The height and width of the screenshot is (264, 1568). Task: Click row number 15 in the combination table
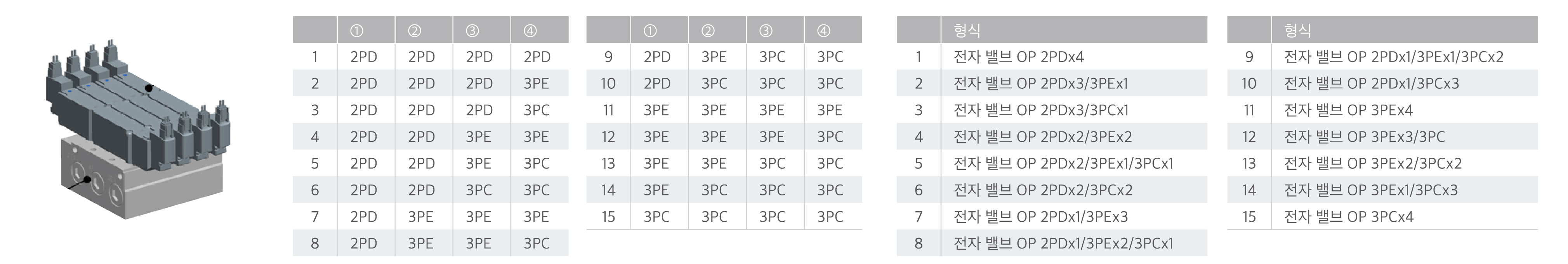608,217
